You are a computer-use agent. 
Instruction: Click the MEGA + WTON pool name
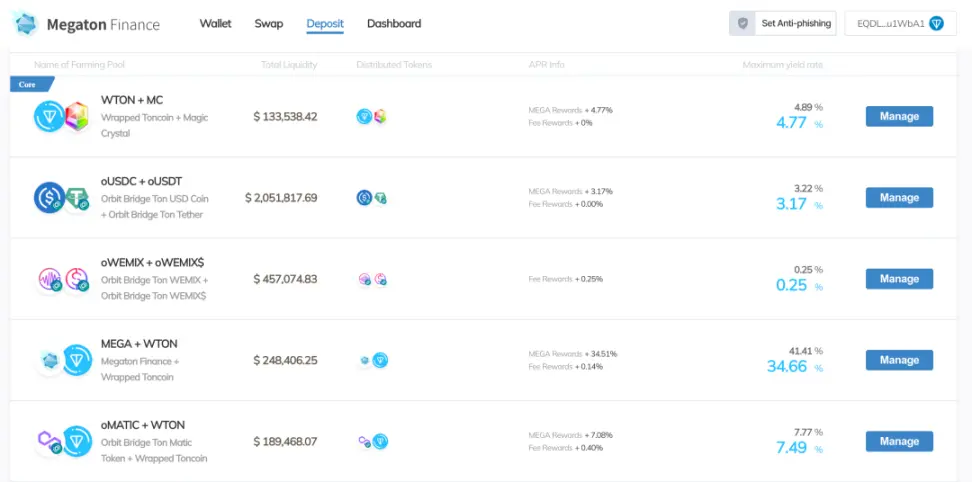pos(139,344)
